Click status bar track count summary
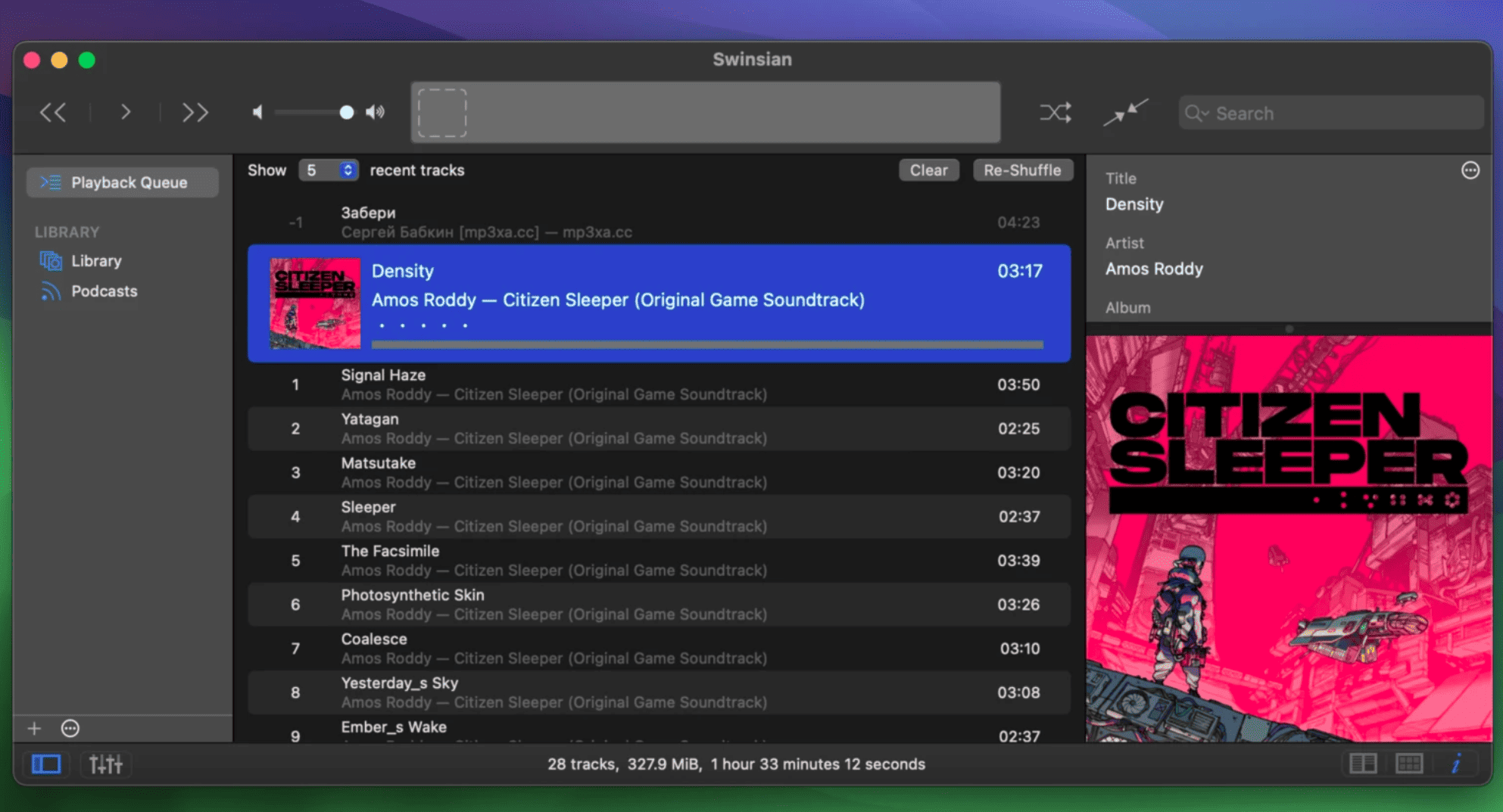The height and width of the screenshot is (812, 1503). [736, 764]
